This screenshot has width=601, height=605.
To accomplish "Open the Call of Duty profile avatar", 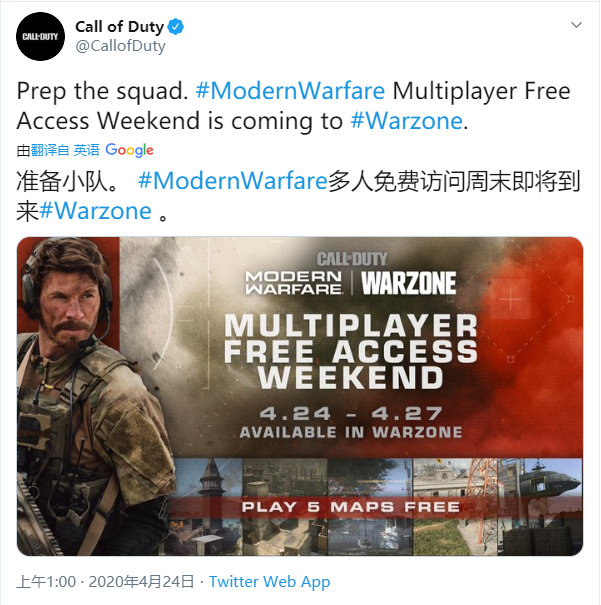I will (x=41, y=36).
